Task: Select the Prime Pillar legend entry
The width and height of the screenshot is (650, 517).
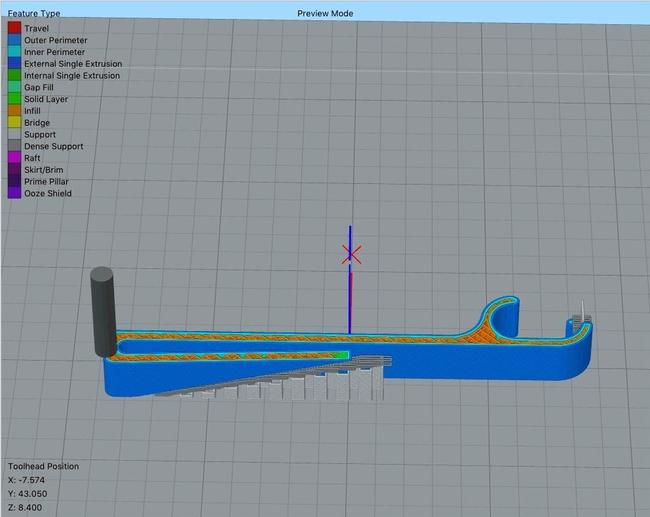Action: 46,182
